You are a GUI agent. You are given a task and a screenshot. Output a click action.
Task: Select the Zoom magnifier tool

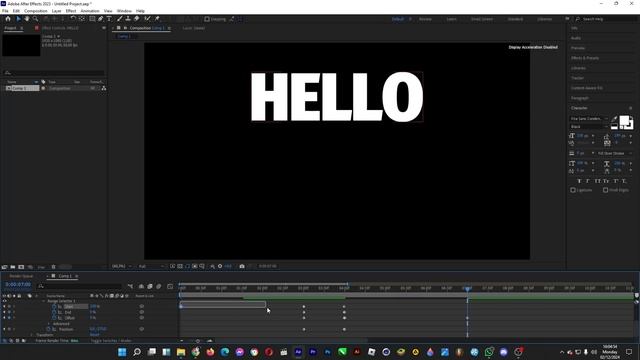click(36, 19)
